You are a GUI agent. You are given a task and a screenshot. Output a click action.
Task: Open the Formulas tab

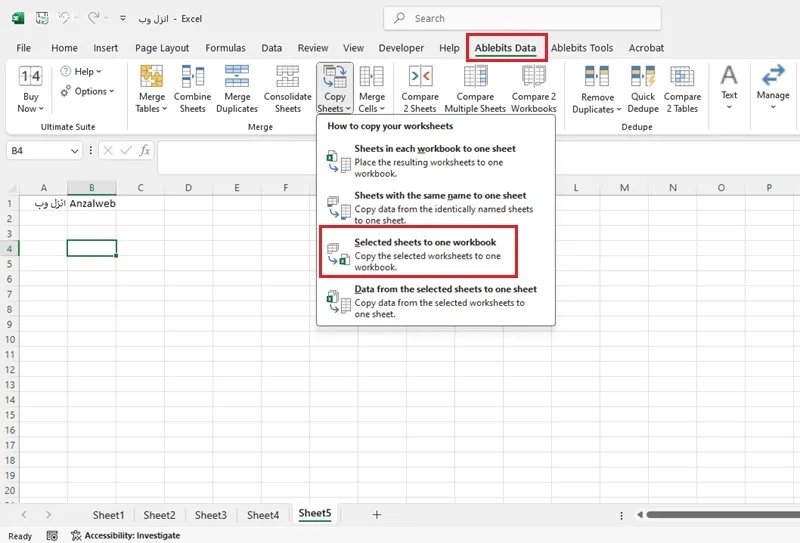(225, 48)
